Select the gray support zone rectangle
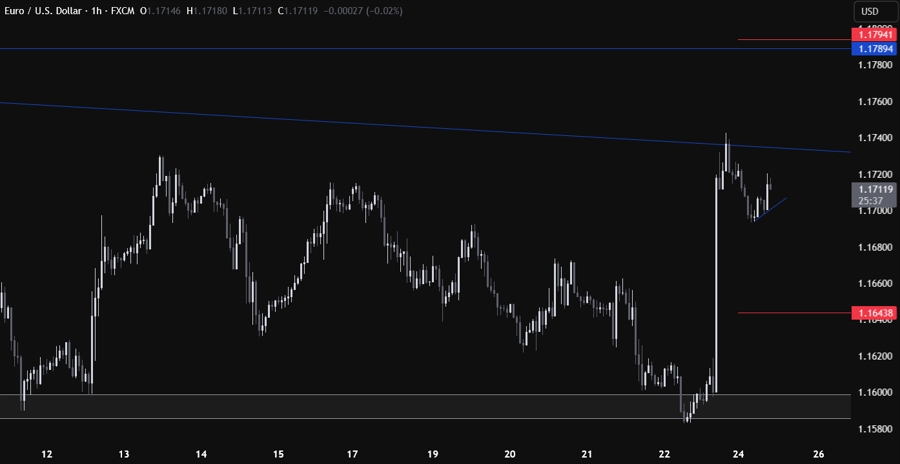The height and width of the screenshot is (464, 900). point(400,406)
